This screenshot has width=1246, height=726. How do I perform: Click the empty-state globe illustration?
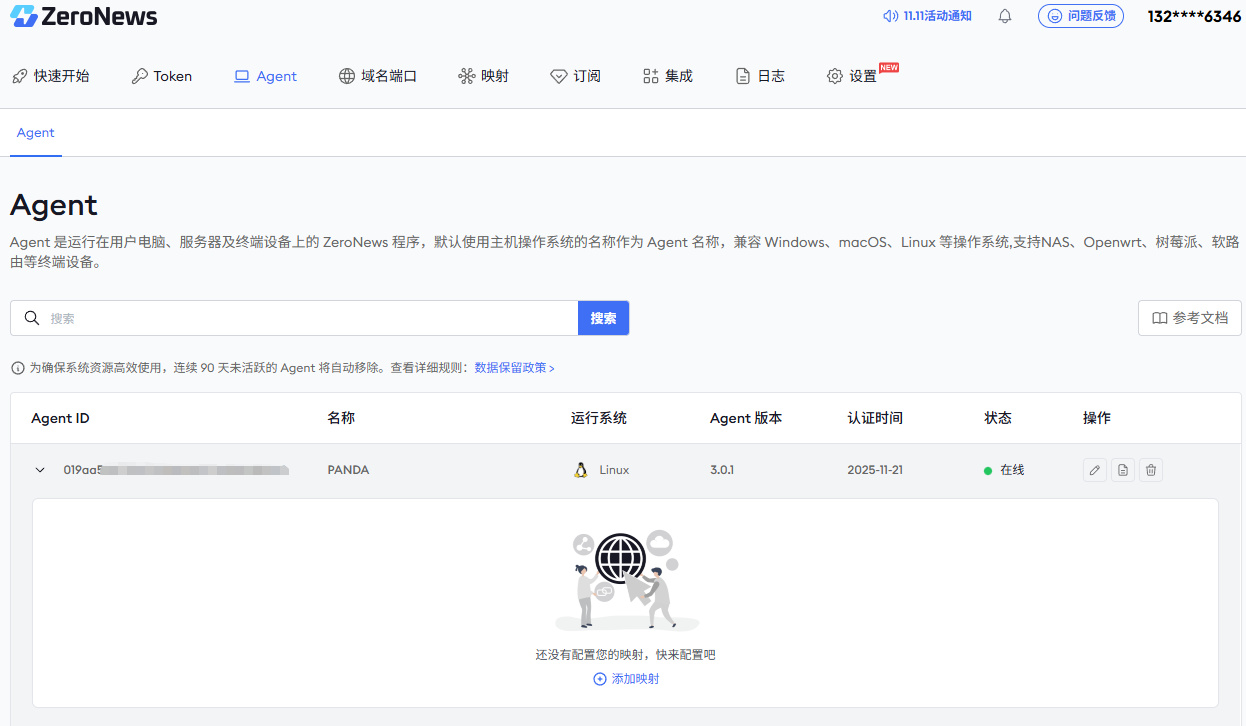[x=626, y=580]
